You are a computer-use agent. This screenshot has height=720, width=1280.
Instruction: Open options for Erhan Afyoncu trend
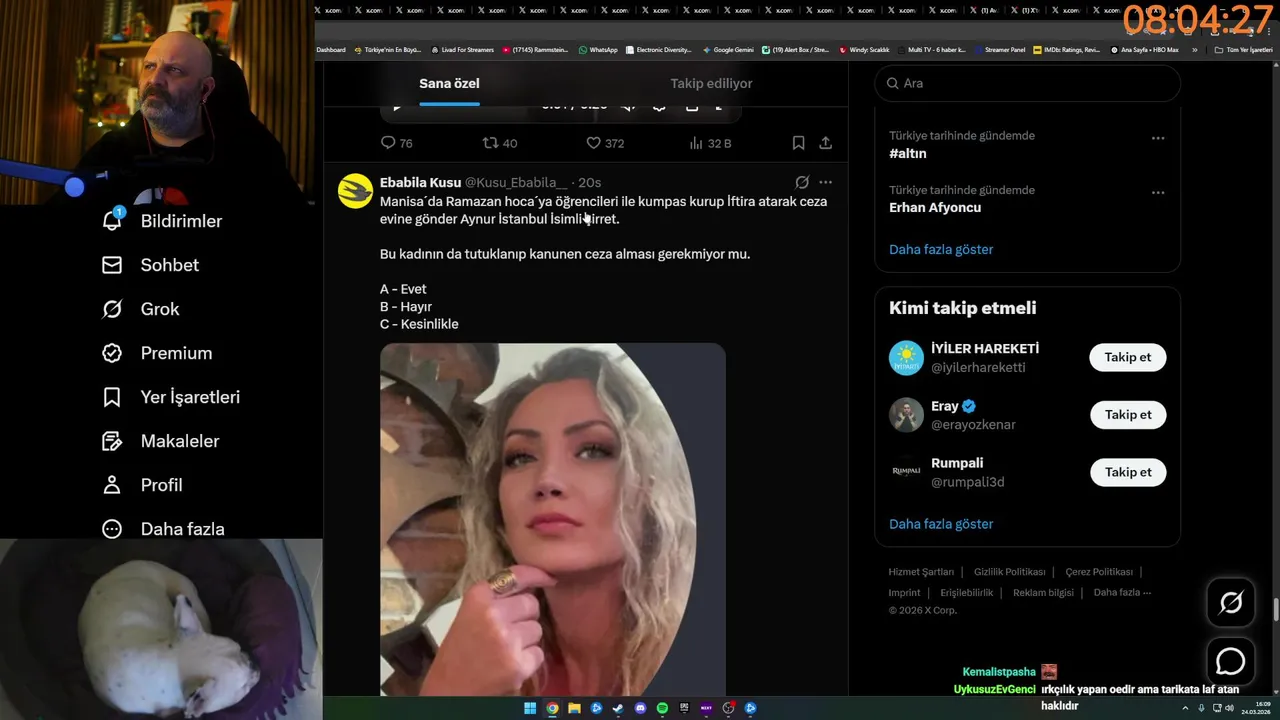click(1158, 192)
